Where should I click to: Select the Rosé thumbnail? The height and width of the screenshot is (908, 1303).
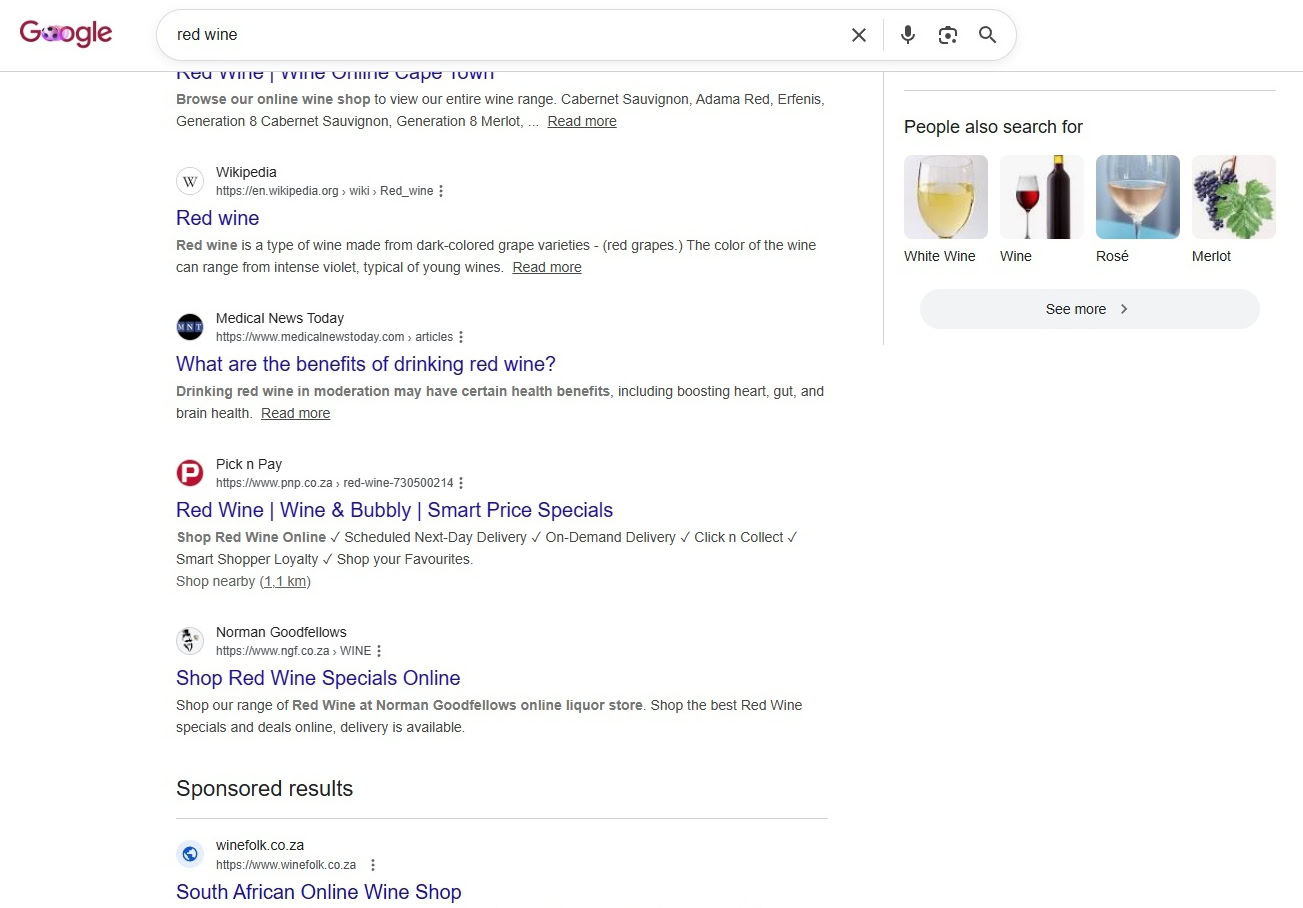pyautogui.click(x=1138, y=197)
